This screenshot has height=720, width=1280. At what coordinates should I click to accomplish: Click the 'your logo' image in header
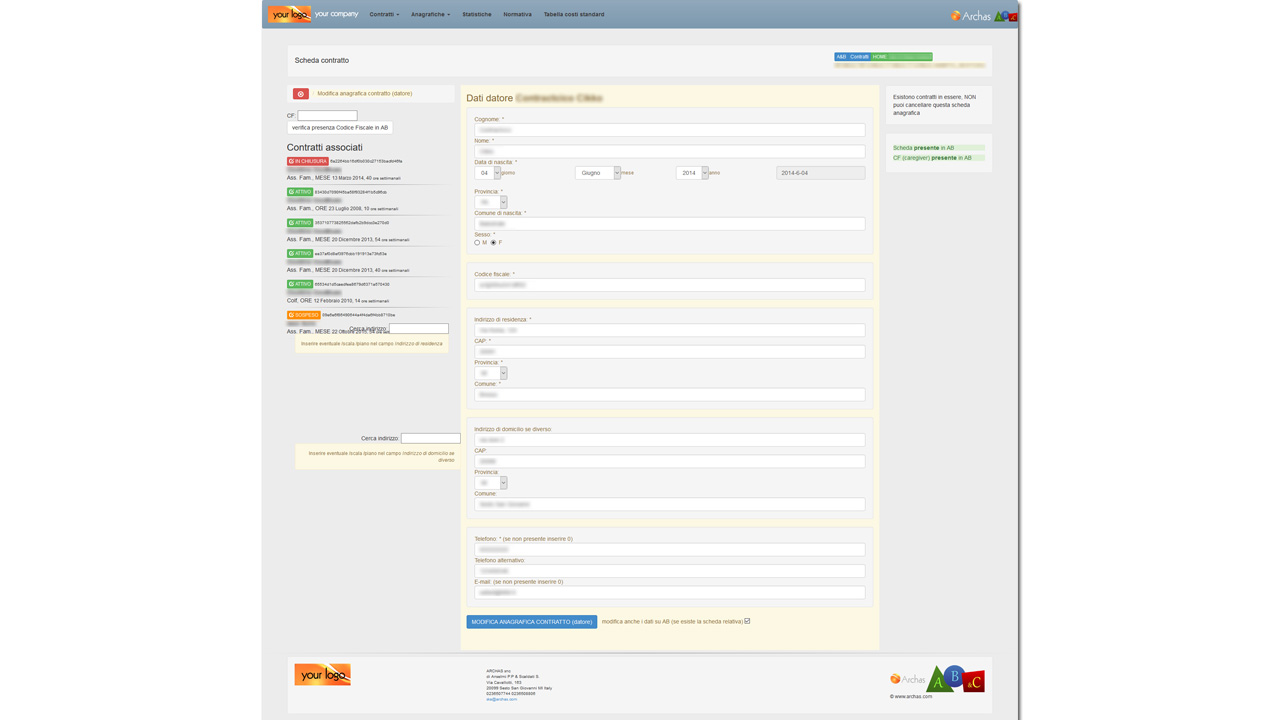(289, 14)
